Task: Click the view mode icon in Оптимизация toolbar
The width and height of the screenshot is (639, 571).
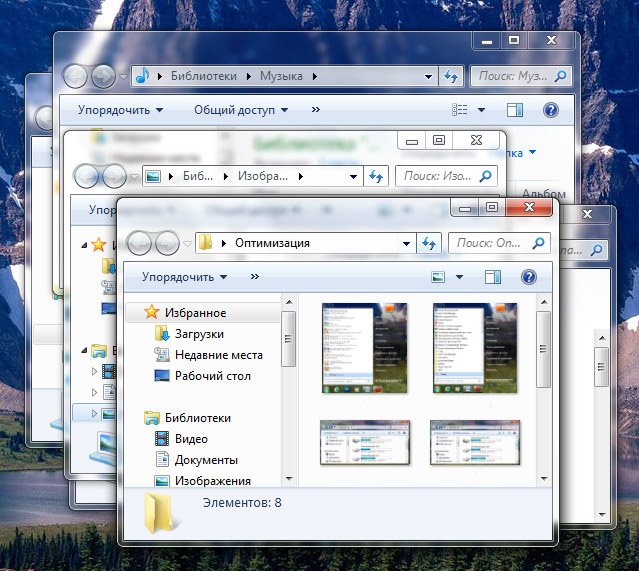Action: [x=438, y=277]
